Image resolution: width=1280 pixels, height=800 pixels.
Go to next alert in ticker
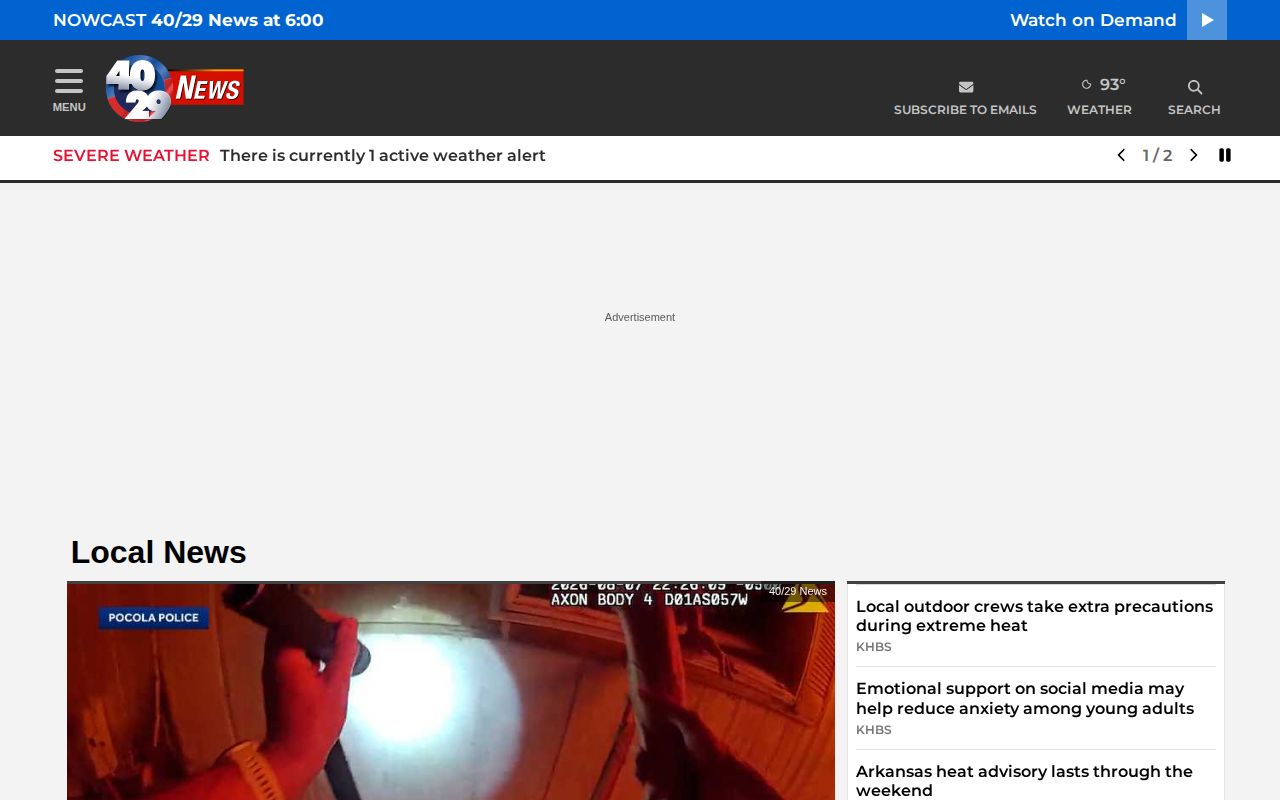(1193, 155)
